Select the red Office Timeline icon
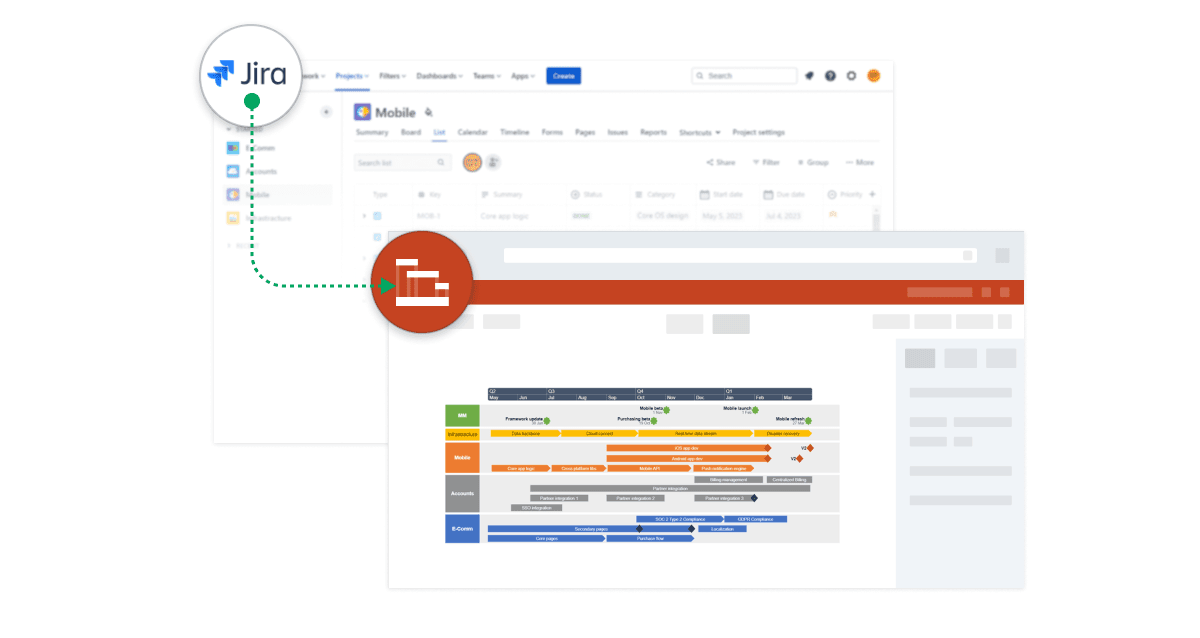 pyautogui.click(x=424, y=281)
